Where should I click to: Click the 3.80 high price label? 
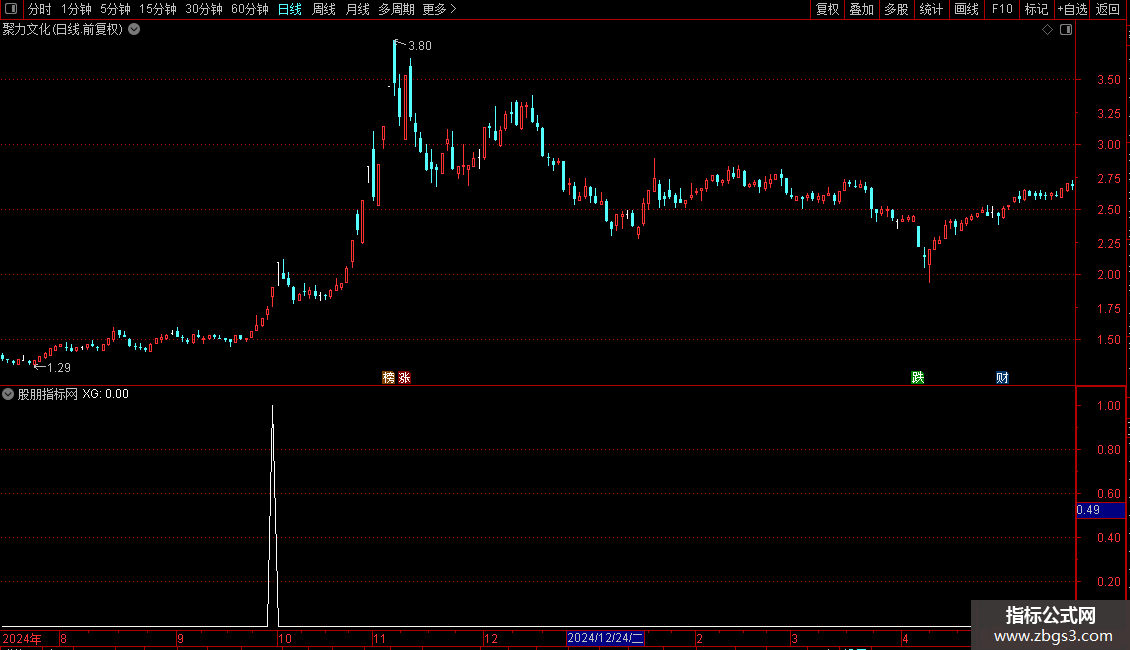click(x=419, y=46)
